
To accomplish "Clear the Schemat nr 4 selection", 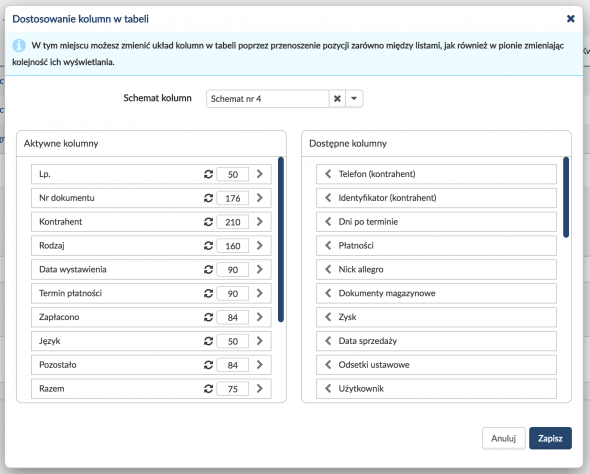I will (x=337, y=99).
